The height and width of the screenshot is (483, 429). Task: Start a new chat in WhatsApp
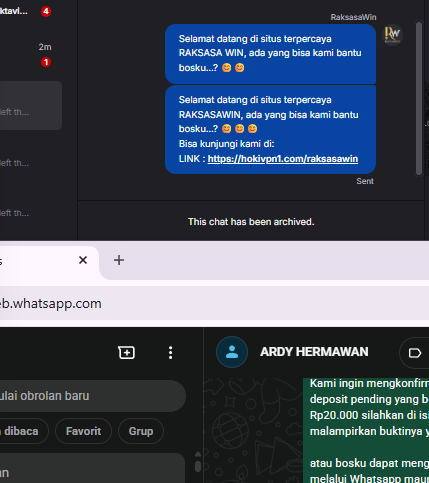click(x=126, y=352)
